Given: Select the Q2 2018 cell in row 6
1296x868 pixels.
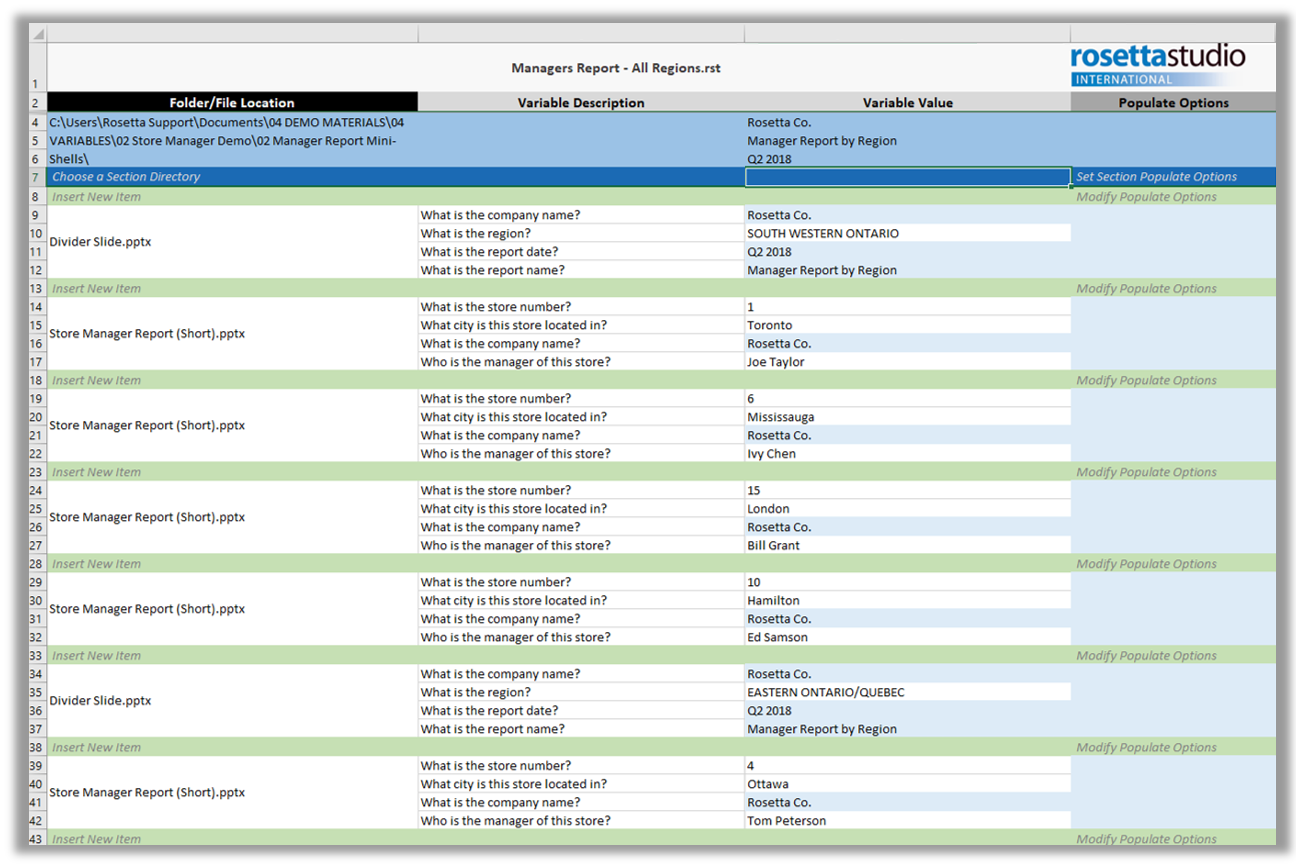Looking at the screenshot, I should (907, 159).
